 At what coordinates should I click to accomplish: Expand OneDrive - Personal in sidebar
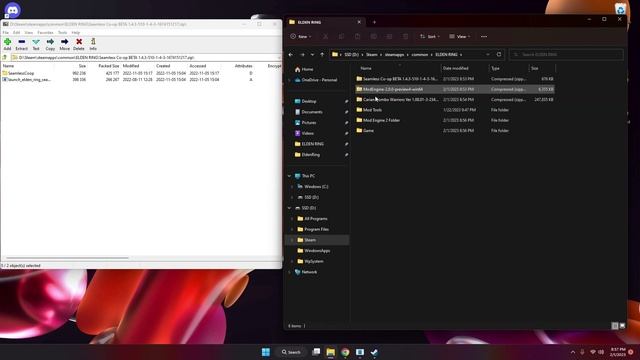pos(289,80)
